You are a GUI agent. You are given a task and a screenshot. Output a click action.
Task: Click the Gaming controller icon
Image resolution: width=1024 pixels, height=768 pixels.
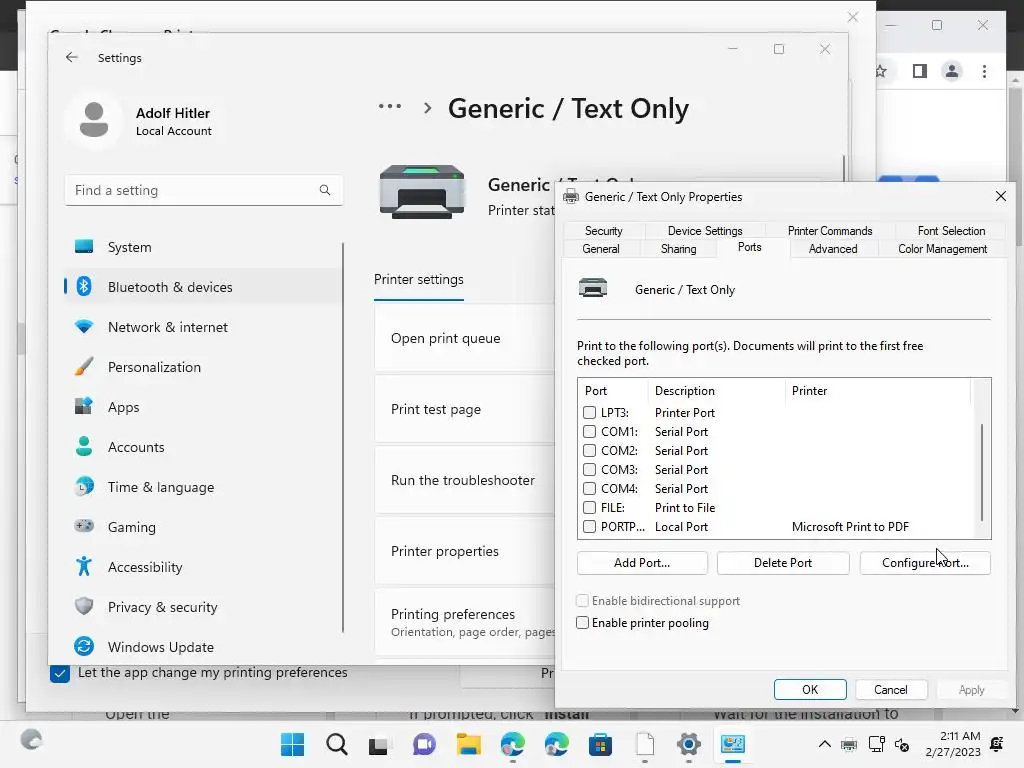pyautogui.click(x=84, y=526)
